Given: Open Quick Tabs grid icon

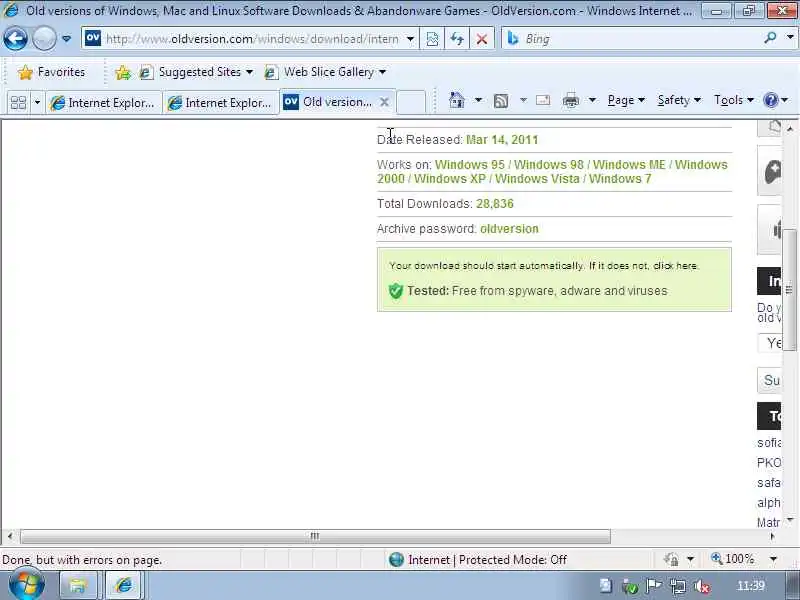Looking at the screenshot, I should [18, 103].
